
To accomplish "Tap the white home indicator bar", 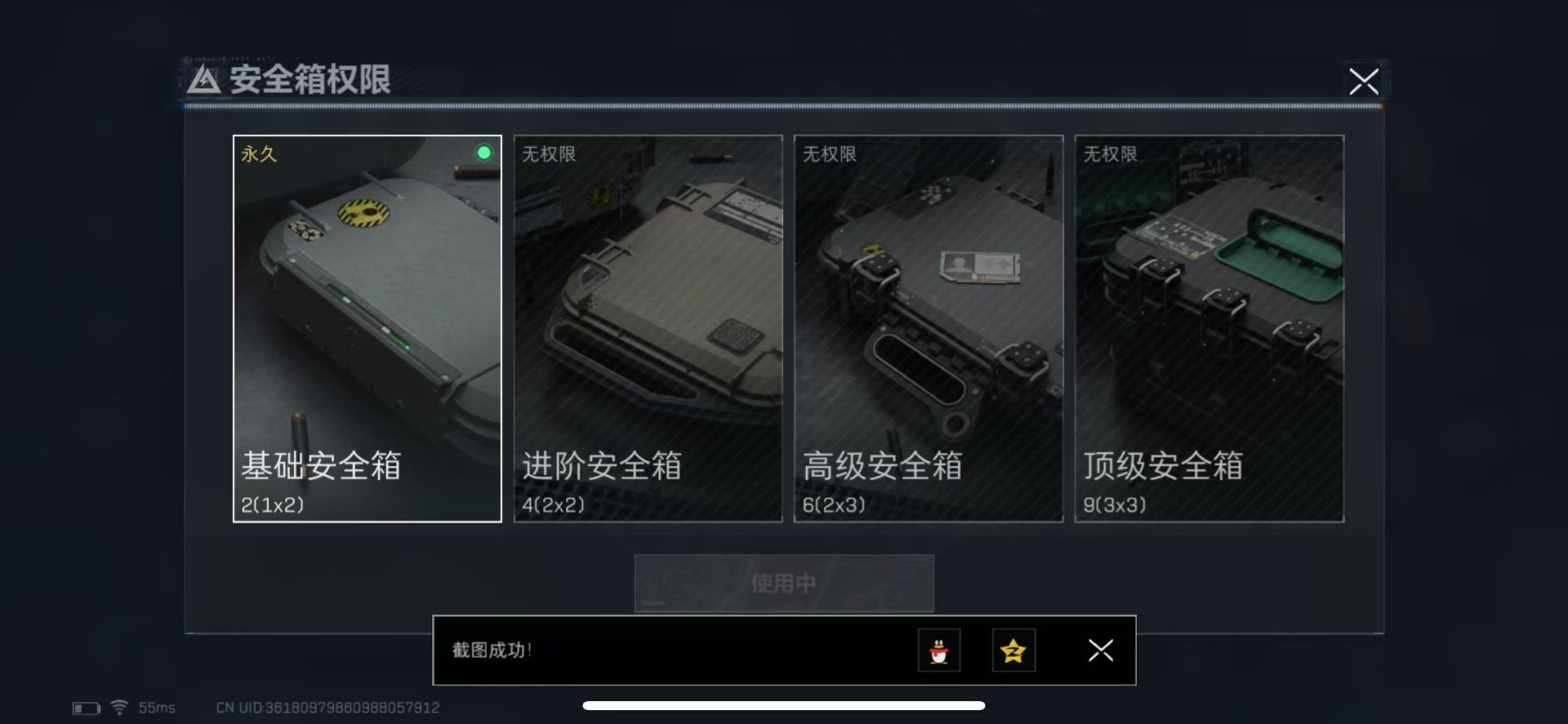I will pos(784,705).
